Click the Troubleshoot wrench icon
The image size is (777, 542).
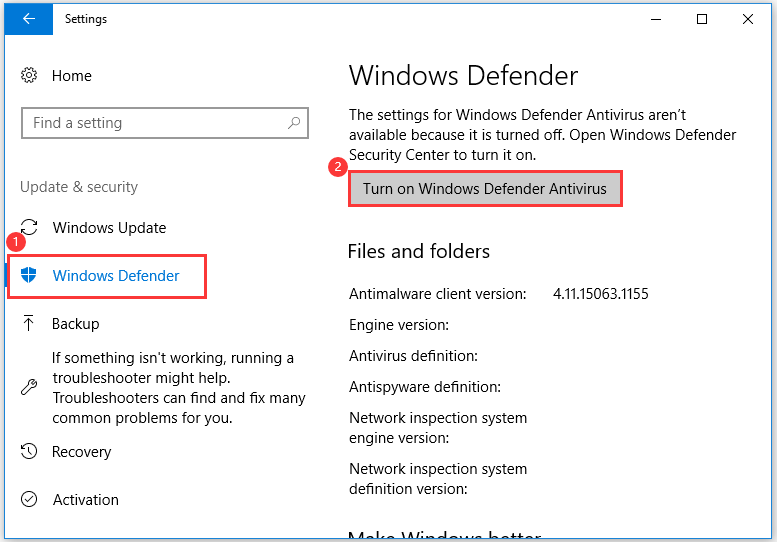coord(29,387)
